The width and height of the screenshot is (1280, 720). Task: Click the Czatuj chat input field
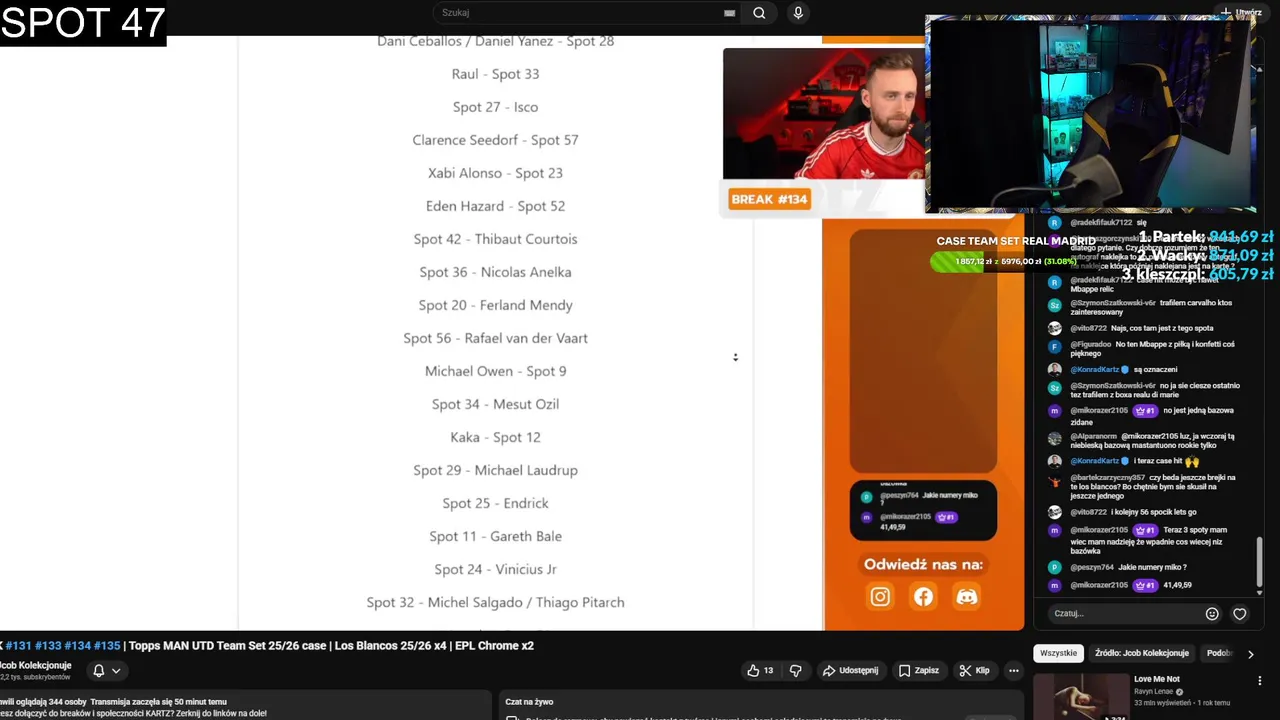point(1125,614)
